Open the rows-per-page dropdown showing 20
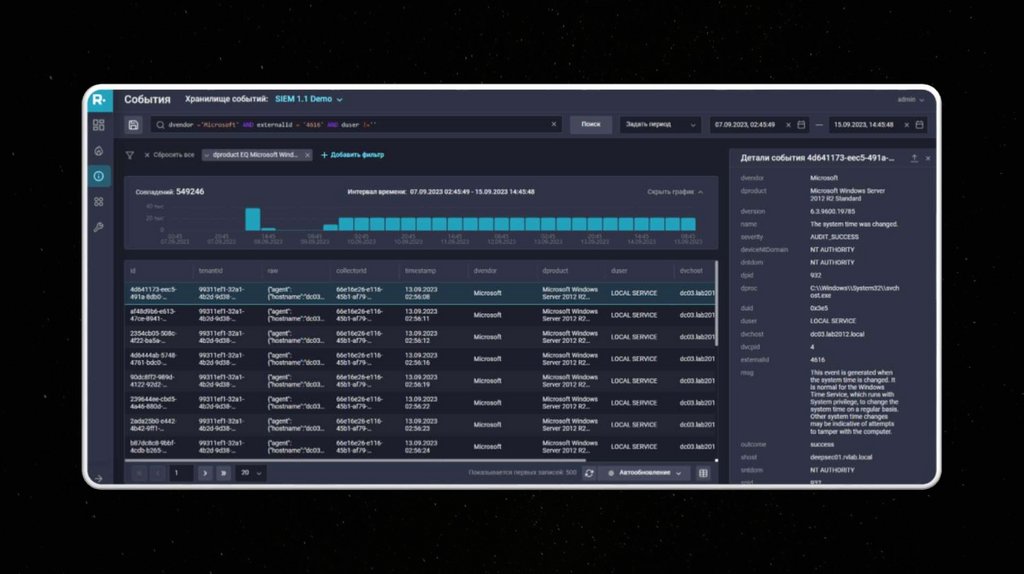 coord(252,473)
